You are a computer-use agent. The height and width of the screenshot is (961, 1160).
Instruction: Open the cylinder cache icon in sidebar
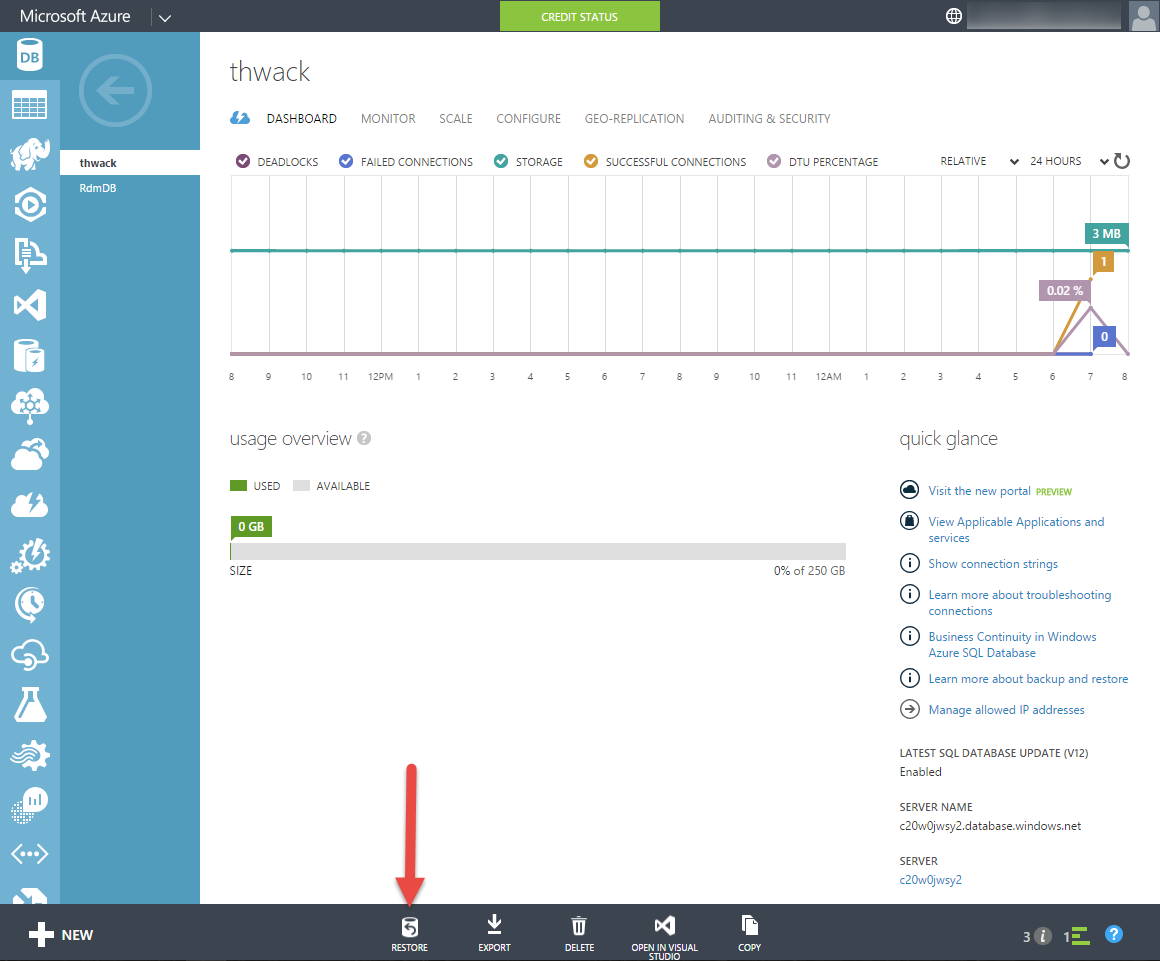(x=30, y=355)
